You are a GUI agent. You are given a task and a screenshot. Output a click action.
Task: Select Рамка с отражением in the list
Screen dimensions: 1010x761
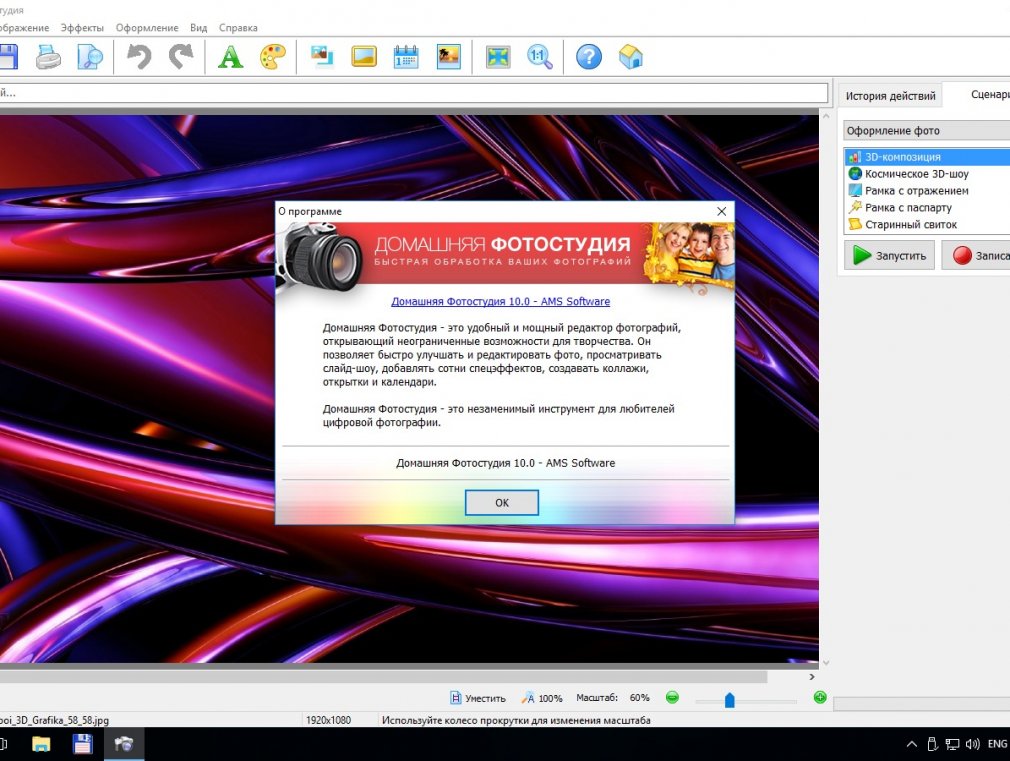(x=928, y=191)
